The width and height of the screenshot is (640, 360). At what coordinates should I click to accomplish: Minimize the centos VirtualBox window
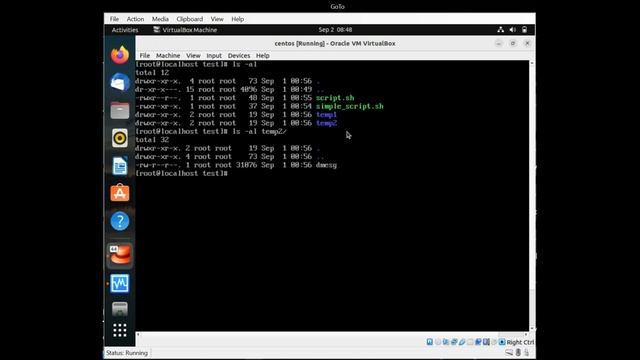499,43
